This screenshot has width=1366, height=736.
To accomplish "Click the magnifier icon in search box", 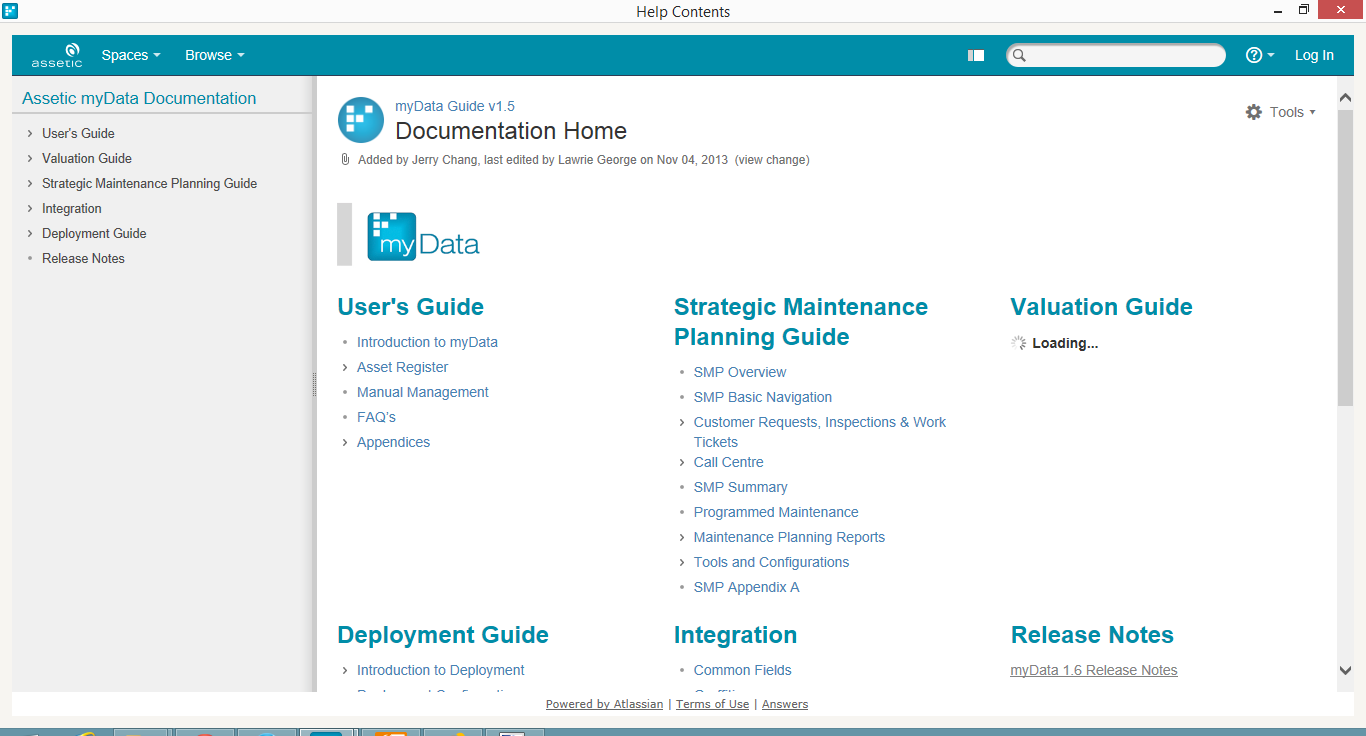I will [x=1020, y=56].
